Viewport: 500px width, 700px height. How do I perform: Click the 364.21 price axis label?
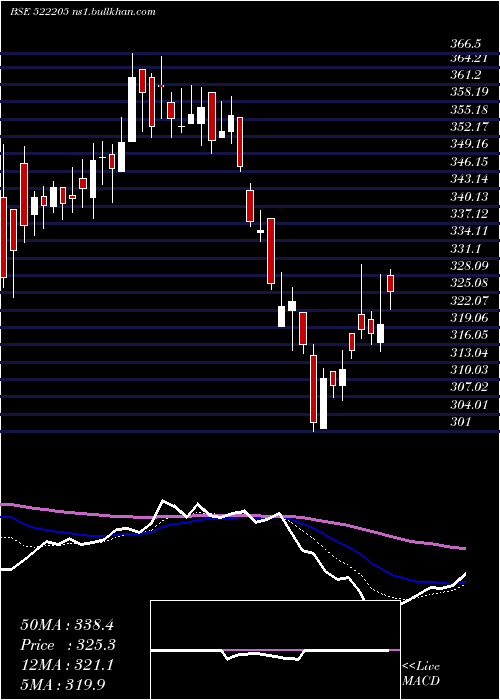(469, 58)
